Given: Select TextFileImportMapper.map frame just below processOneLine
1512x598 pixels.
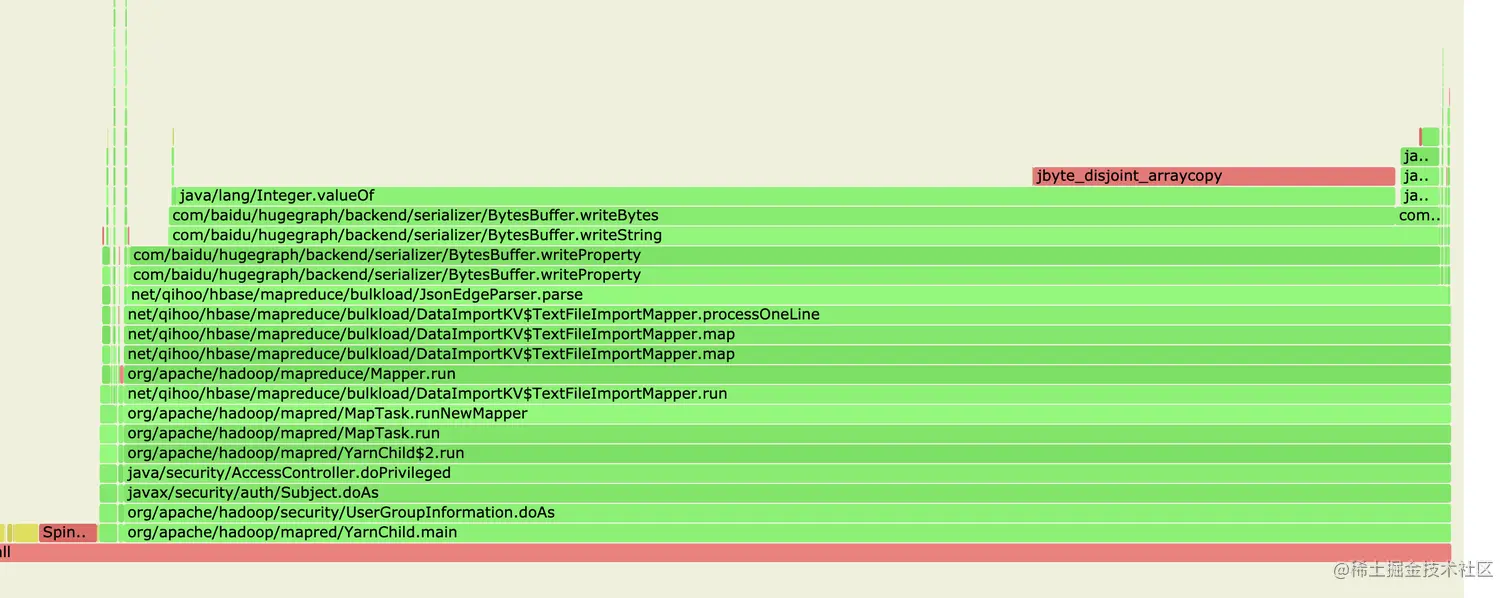Looking at the screenshot, I should pos(787,334).
